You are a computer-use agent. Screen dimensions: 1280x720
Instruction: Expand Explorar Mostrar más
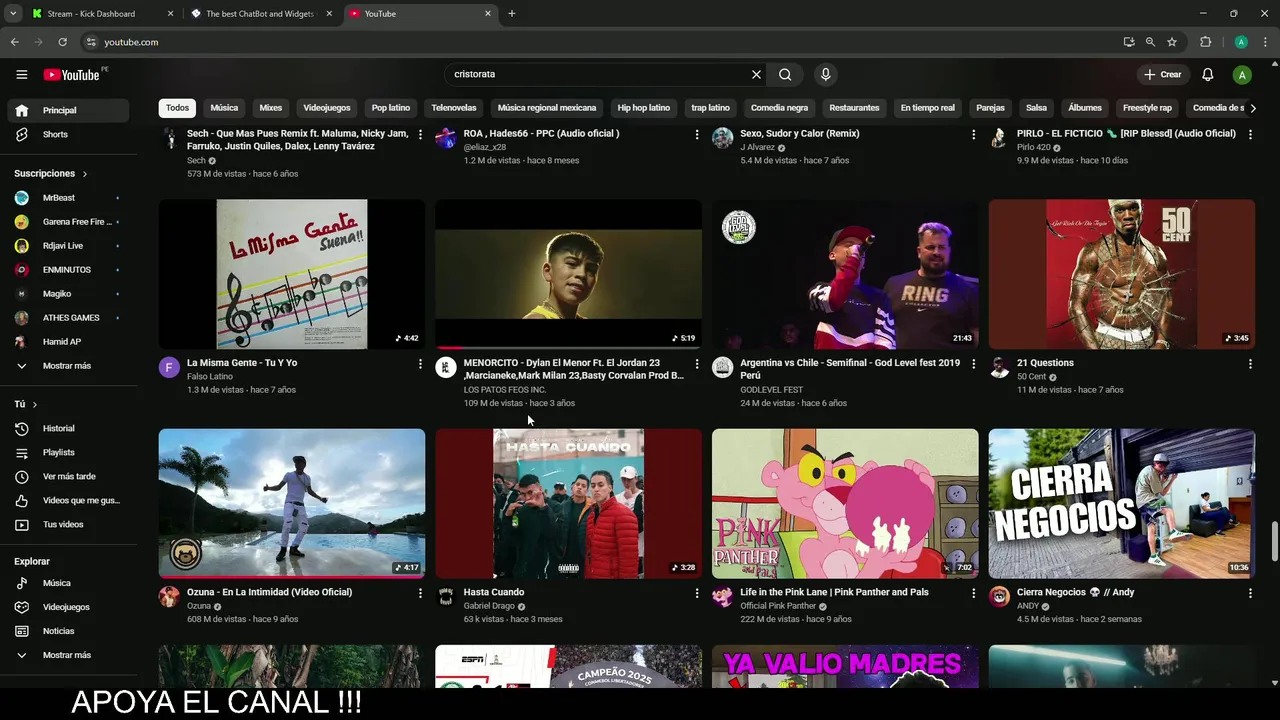66,655
